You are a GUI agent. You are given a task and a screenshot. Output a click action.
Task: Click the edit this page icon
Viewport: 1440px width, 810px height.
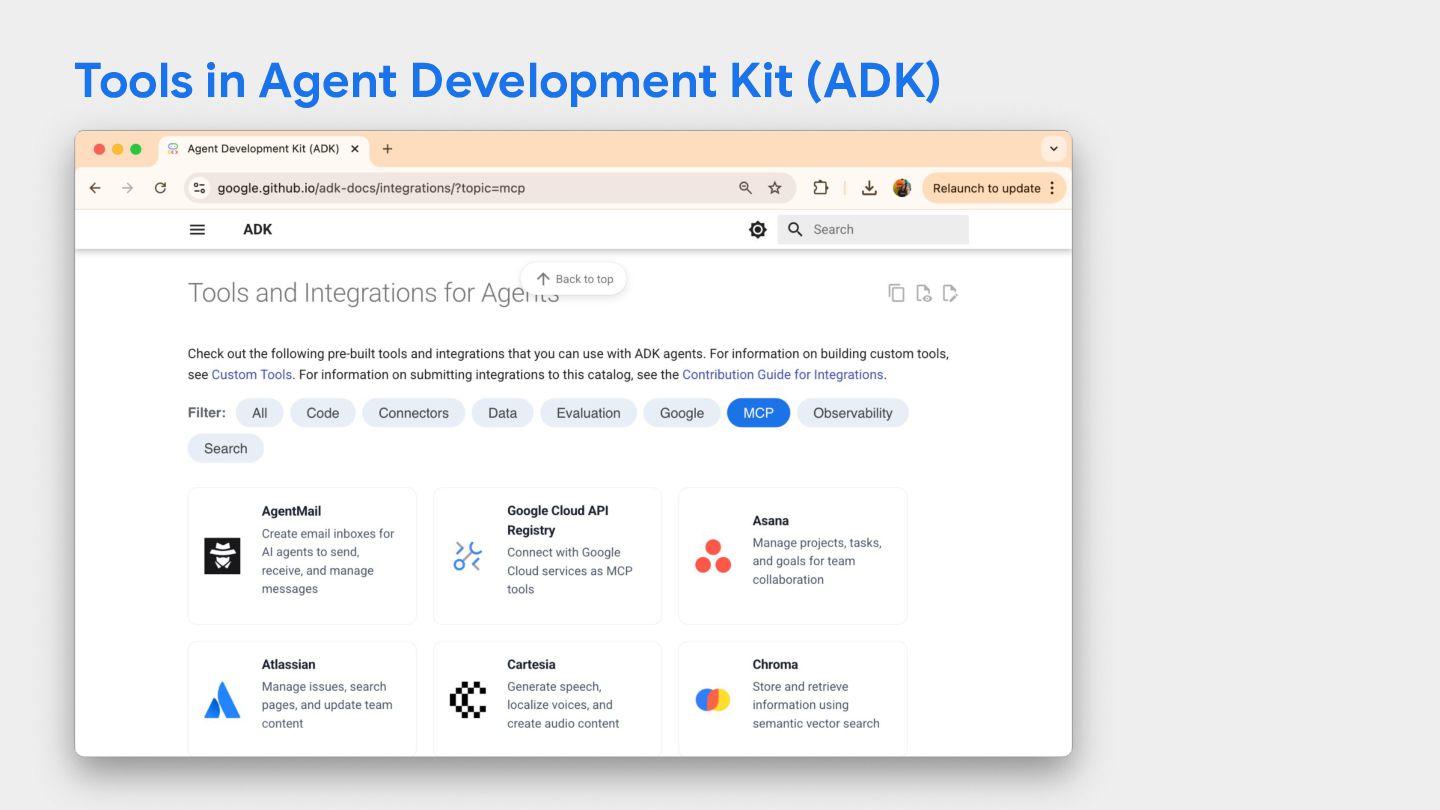coord(950,293)
